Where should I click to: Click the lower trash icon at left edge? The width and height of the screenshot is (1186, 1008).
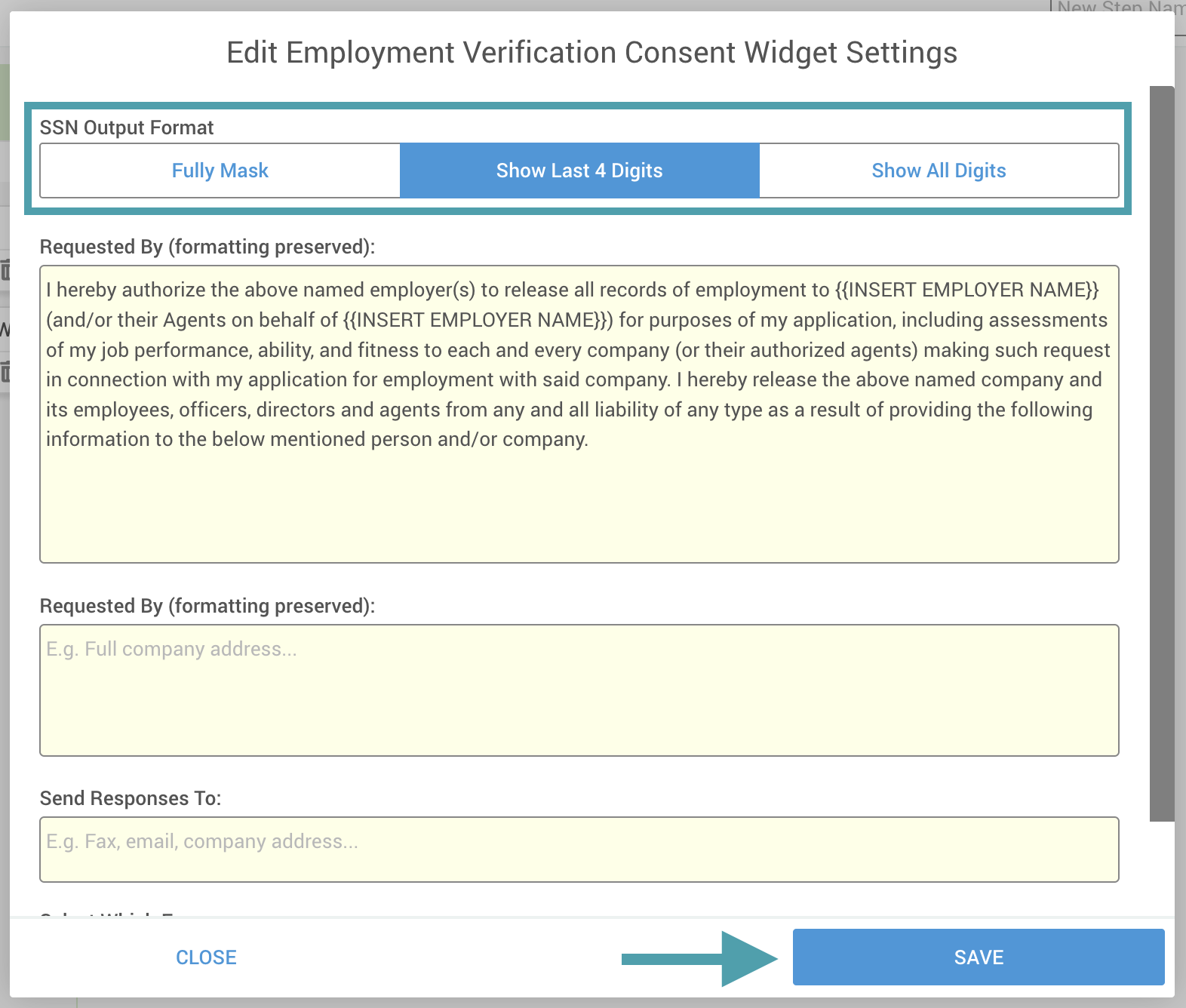click(5, 371)
